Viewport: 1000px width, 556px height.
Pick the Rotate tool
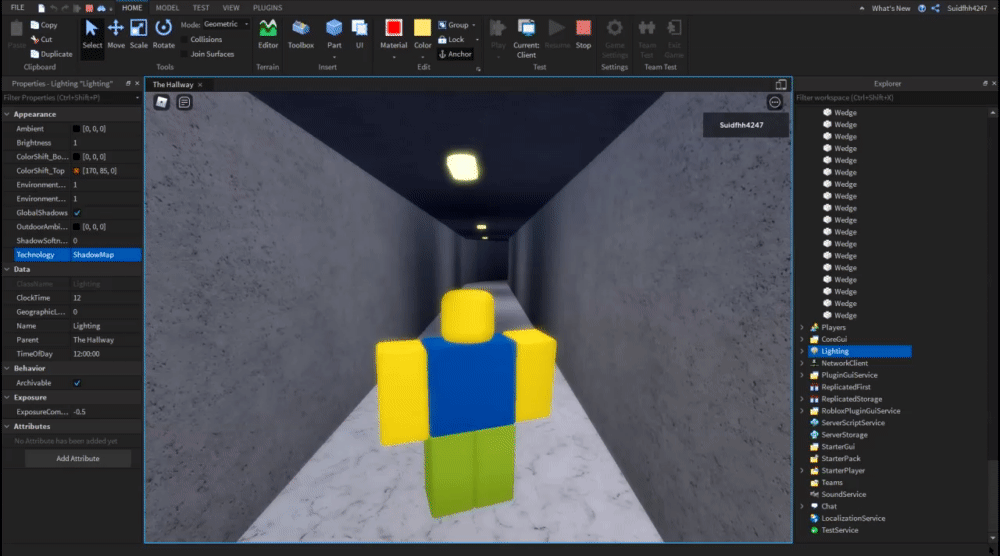[x=163, y=34]
